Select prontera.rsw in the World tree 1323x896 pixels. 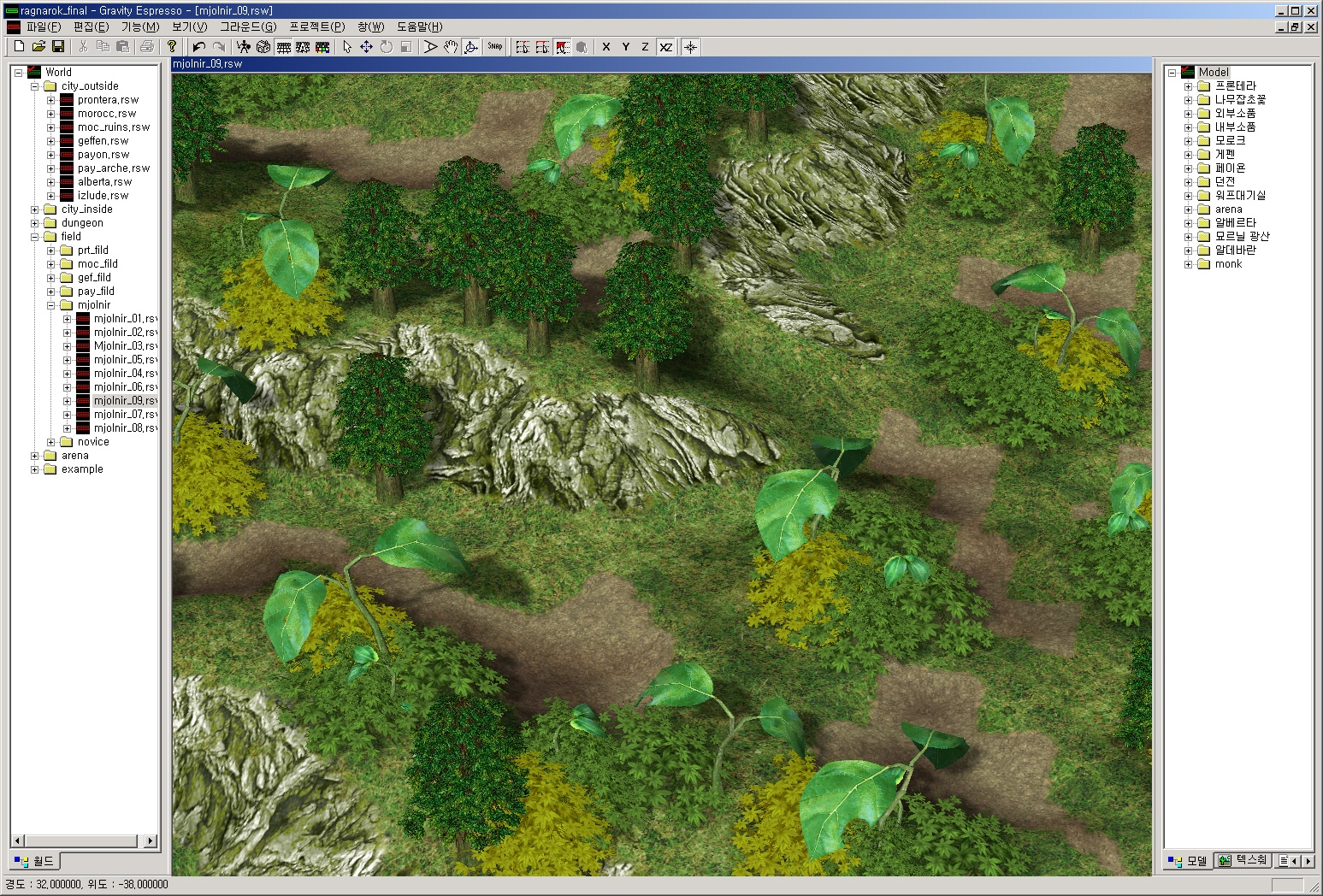point(108,100)
